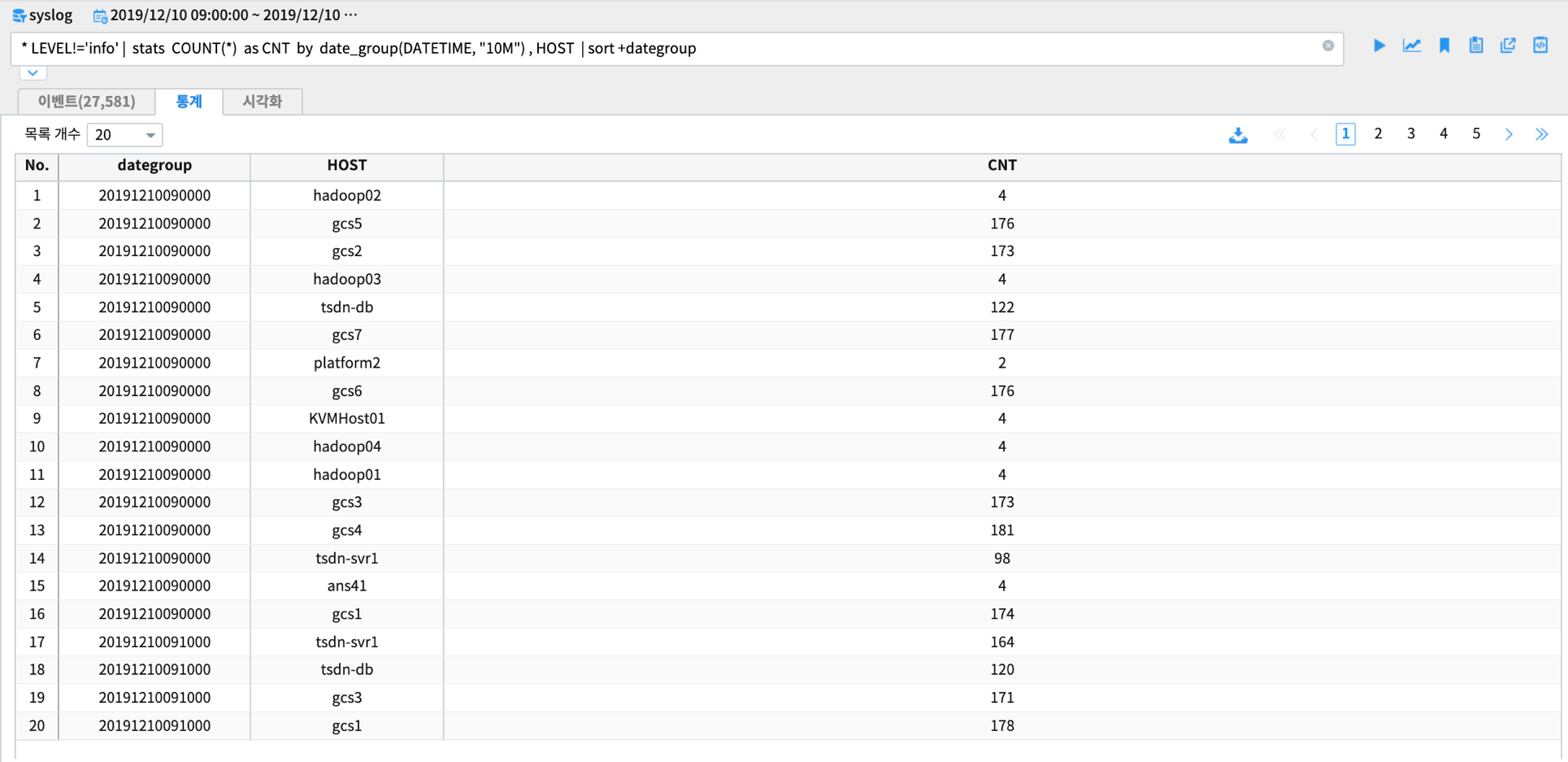Select the ans41 host cell
1568x762 pixels.
coord(347,586)
